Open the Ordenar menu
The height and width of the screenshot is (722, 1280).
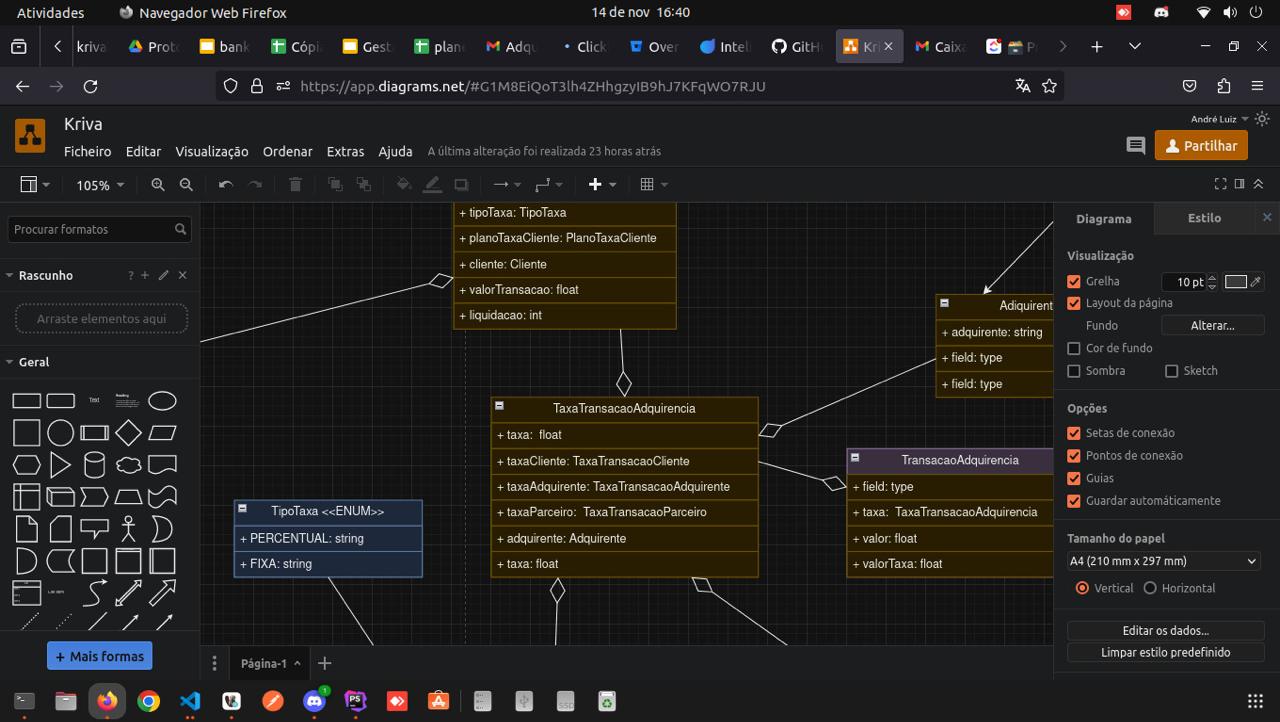click(x=287, y=152)
